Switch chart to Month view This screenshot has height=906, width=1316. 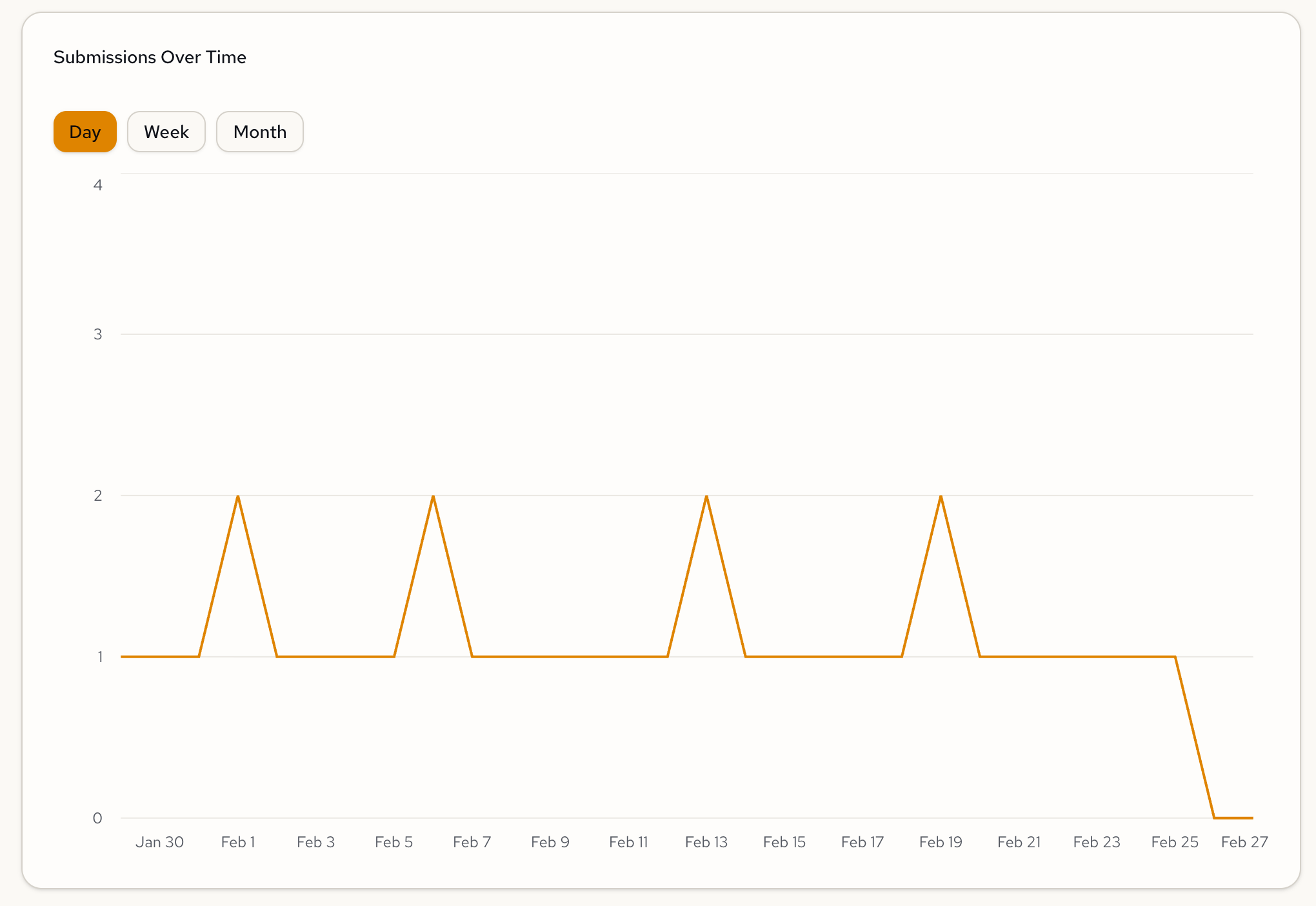[259, 132]
